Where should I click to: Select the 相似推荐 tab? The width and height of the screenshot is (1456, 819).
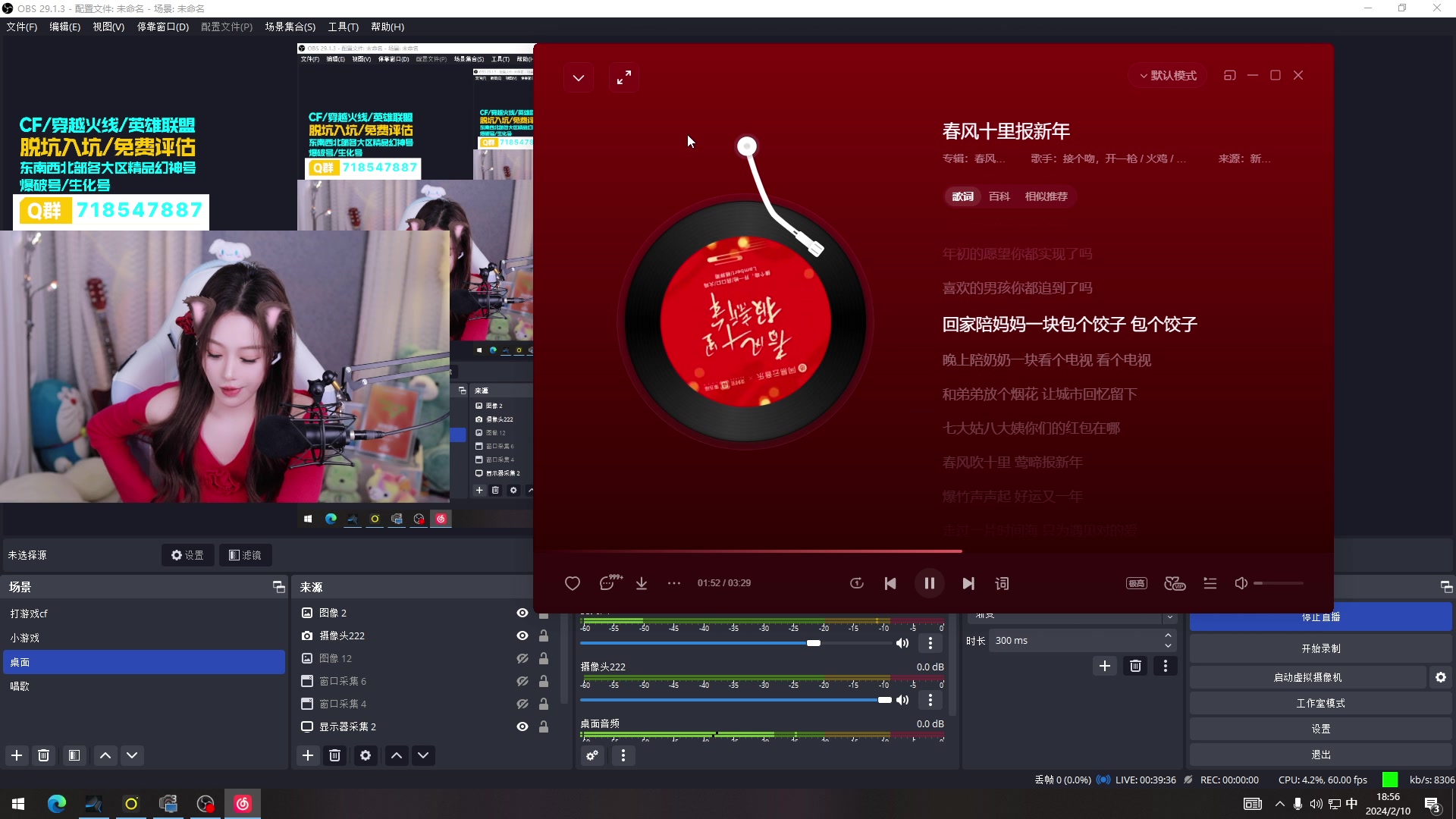point(1046,196)
